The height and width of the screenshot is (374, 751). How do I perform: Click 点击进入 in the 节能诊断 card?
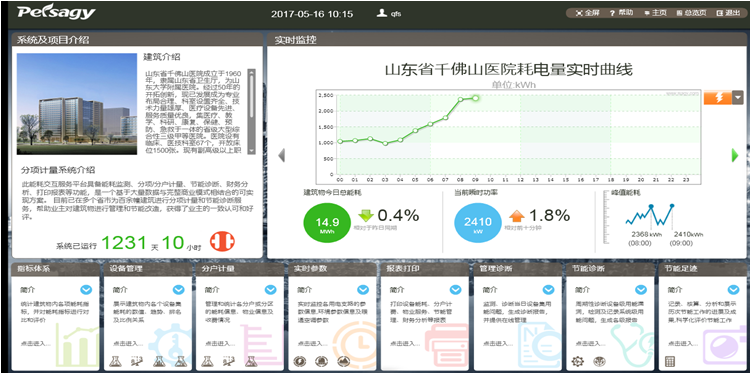[x=590, y=344]
